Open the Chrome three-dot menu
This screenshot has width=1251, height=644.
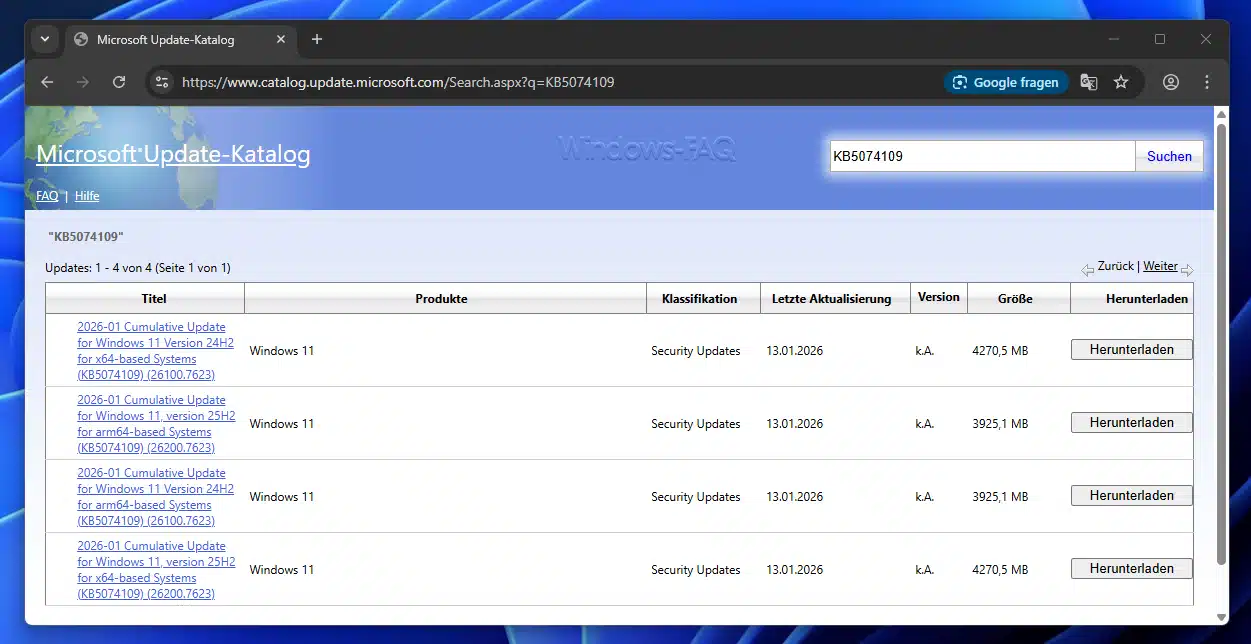click(1207, 82)
